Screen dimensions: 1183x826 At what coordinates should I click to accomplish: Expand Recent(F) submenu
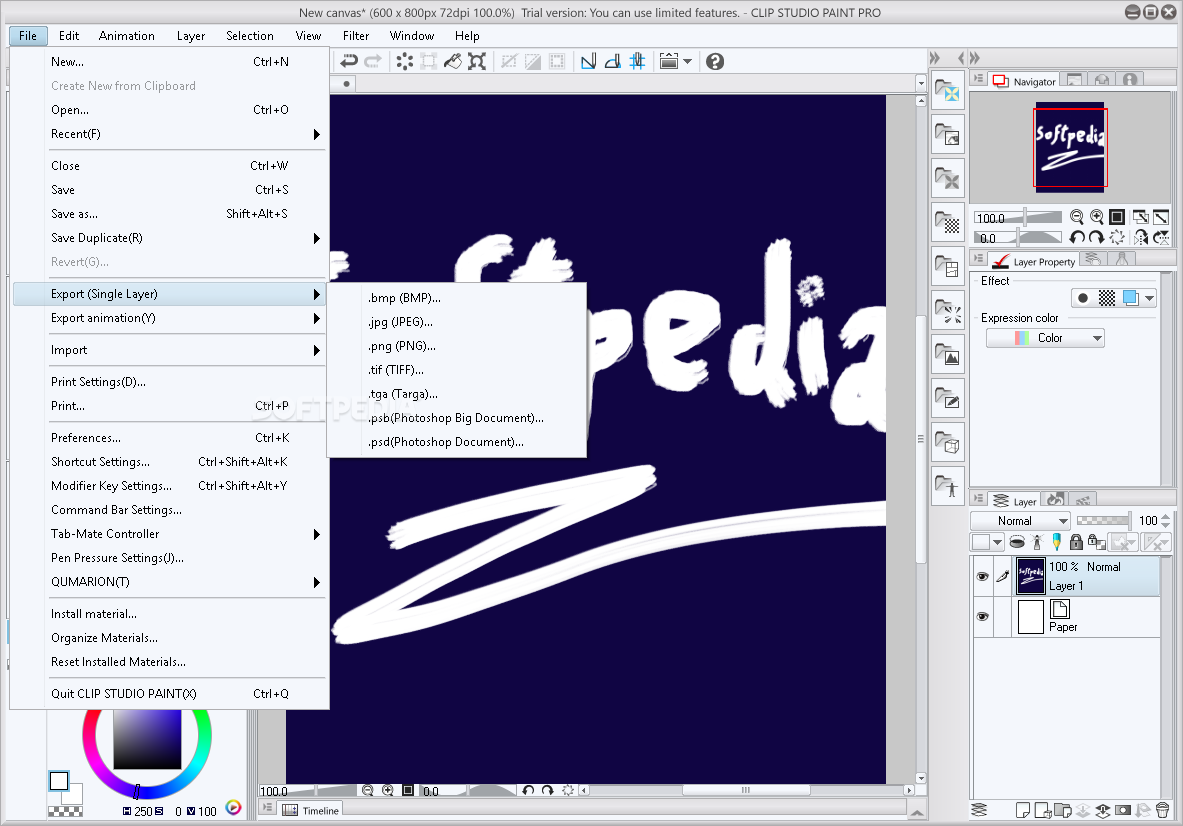tap(170, 134)
